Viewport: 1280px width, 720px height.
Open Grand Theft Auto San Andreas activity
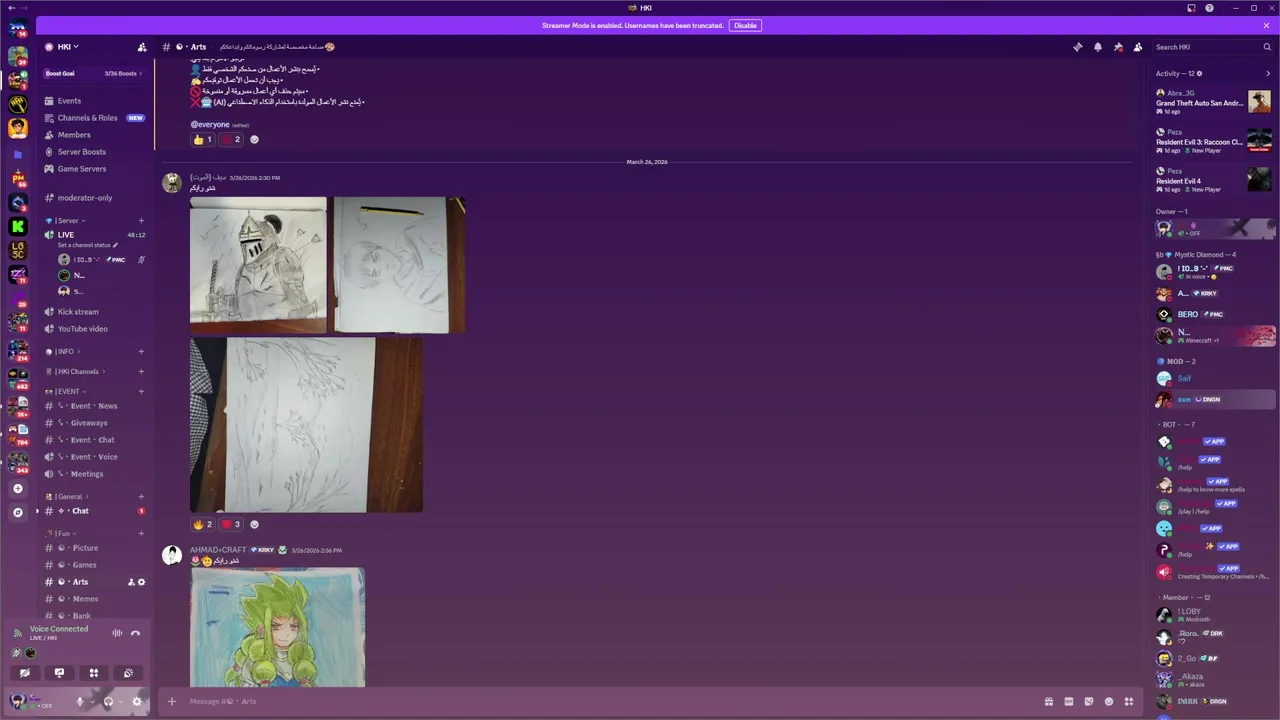(x=1213, y=102)
